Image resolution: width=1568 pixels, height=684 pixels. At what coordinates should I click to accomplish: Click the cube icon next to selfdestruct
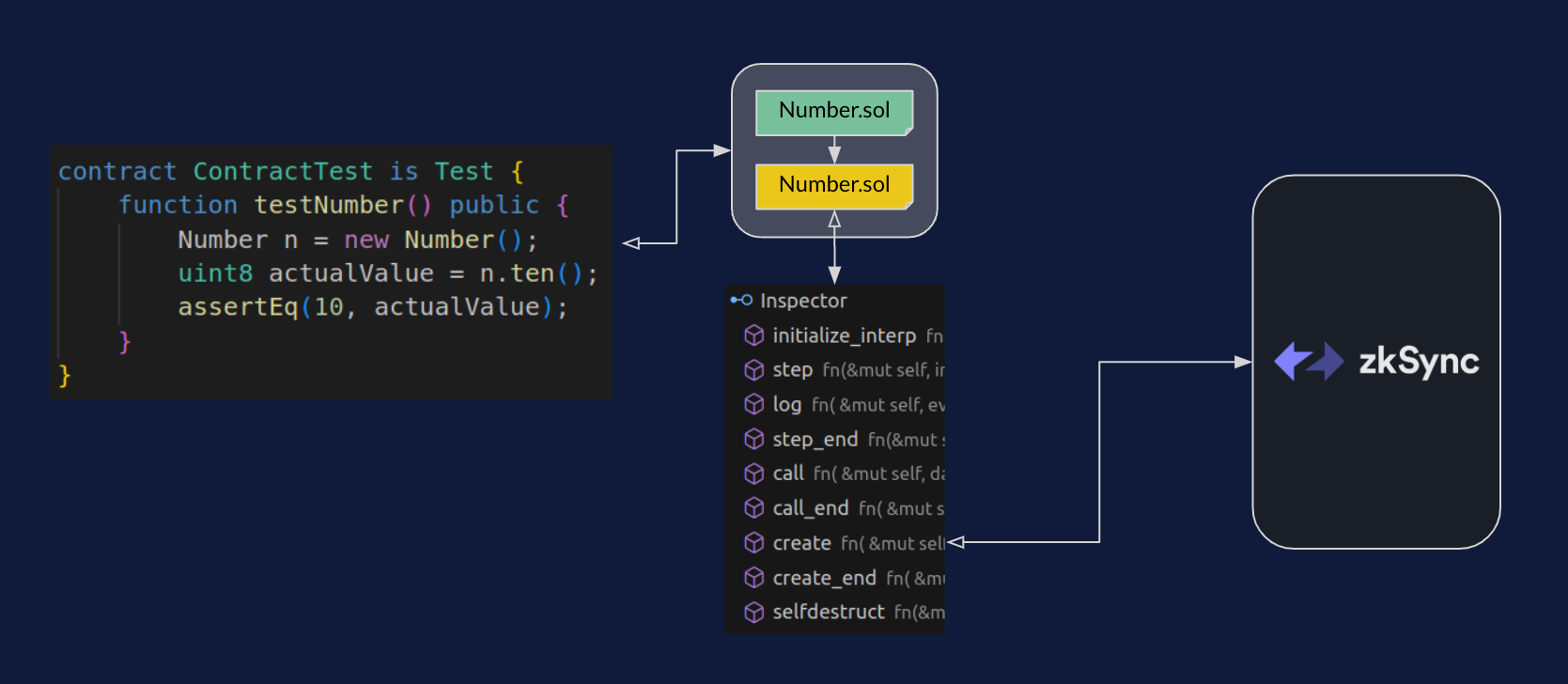[x=753, y=613]
